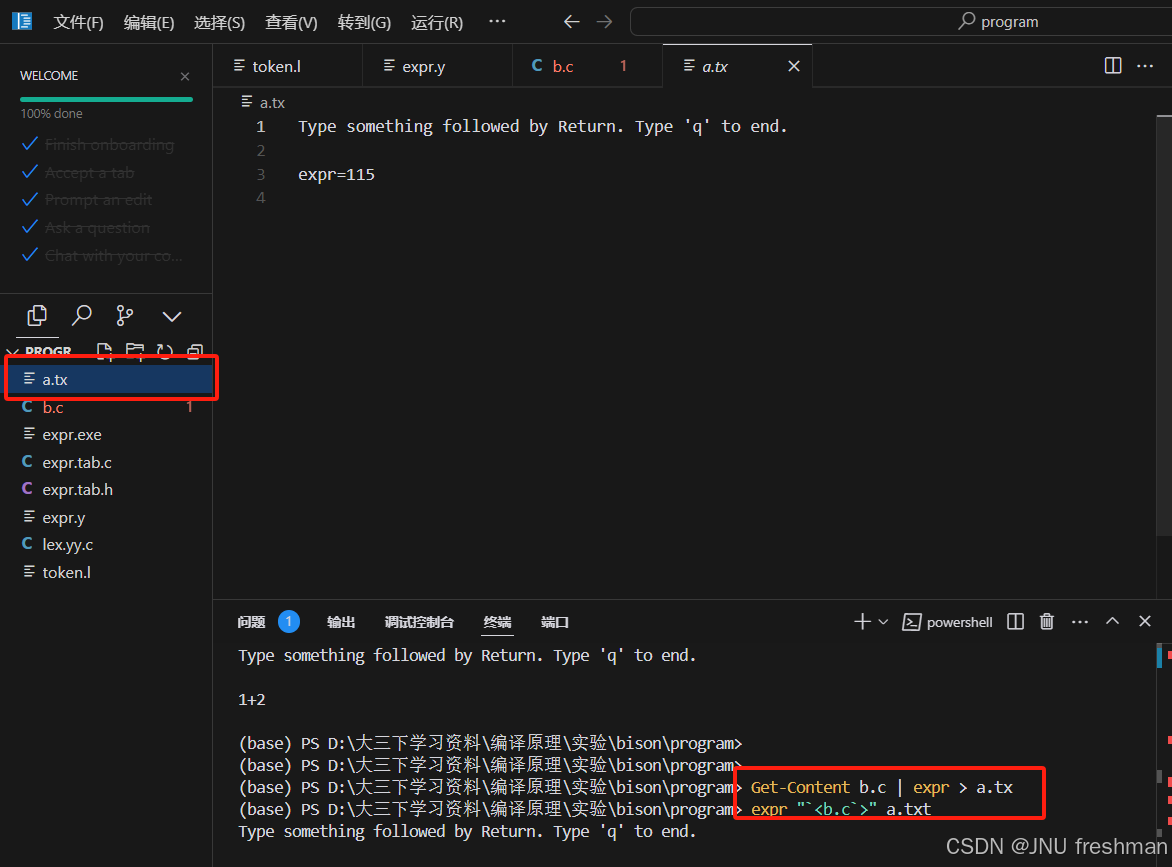Open expr.exe from the file tree
1172x867 pixels.
[x=106, y=435]
